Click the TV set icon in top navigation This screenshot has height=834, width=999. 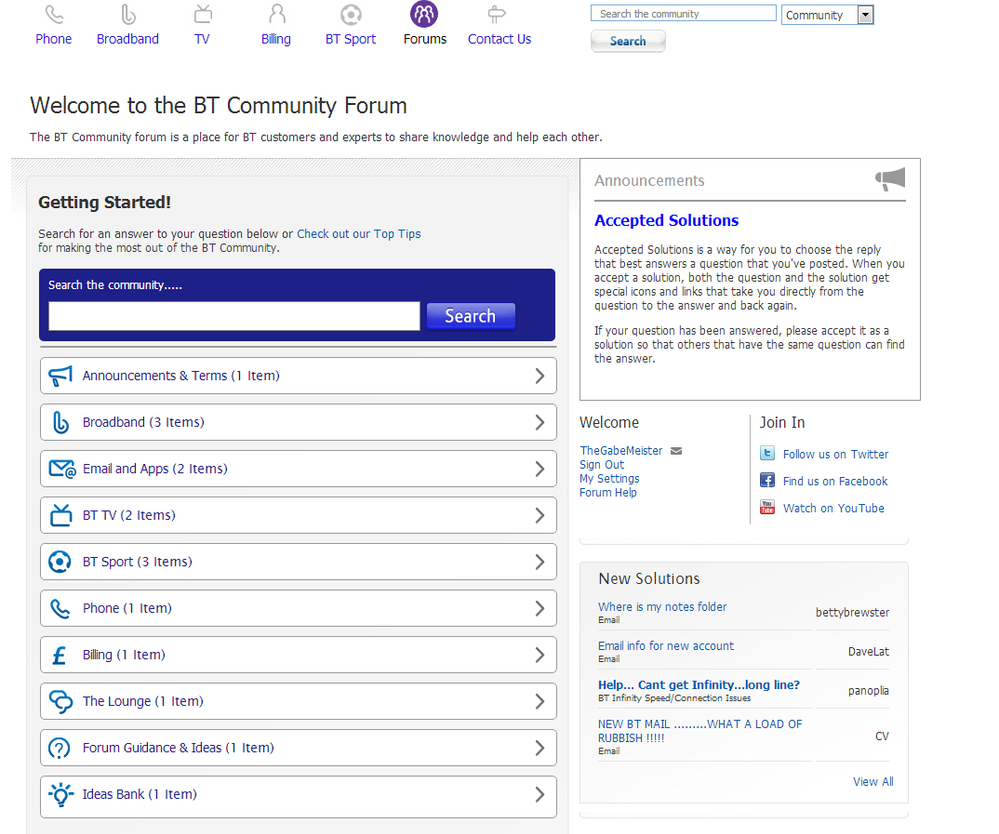(x=203, y=14)
